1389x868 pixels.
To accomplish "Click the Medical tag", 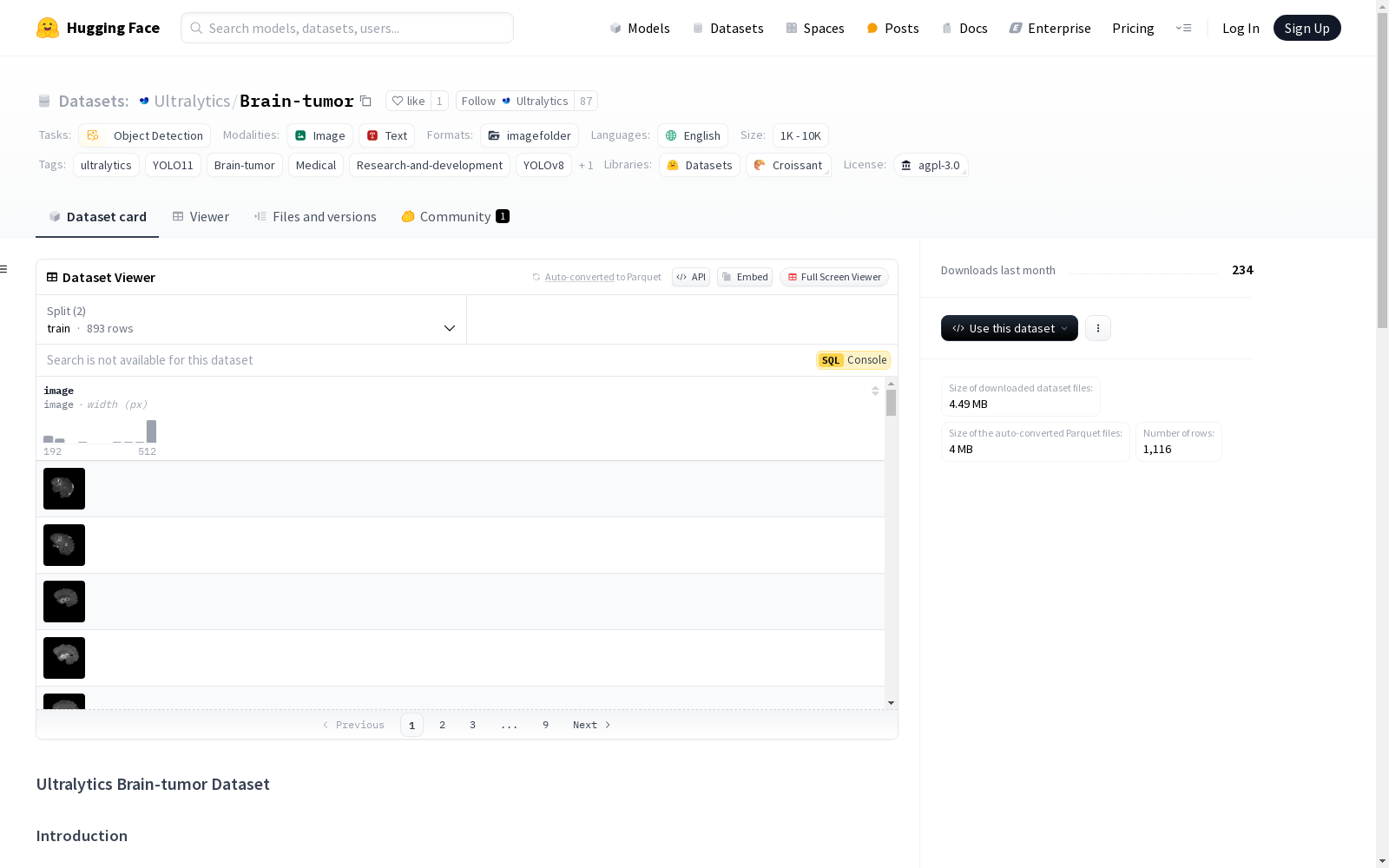I will (x=316, y=165).
